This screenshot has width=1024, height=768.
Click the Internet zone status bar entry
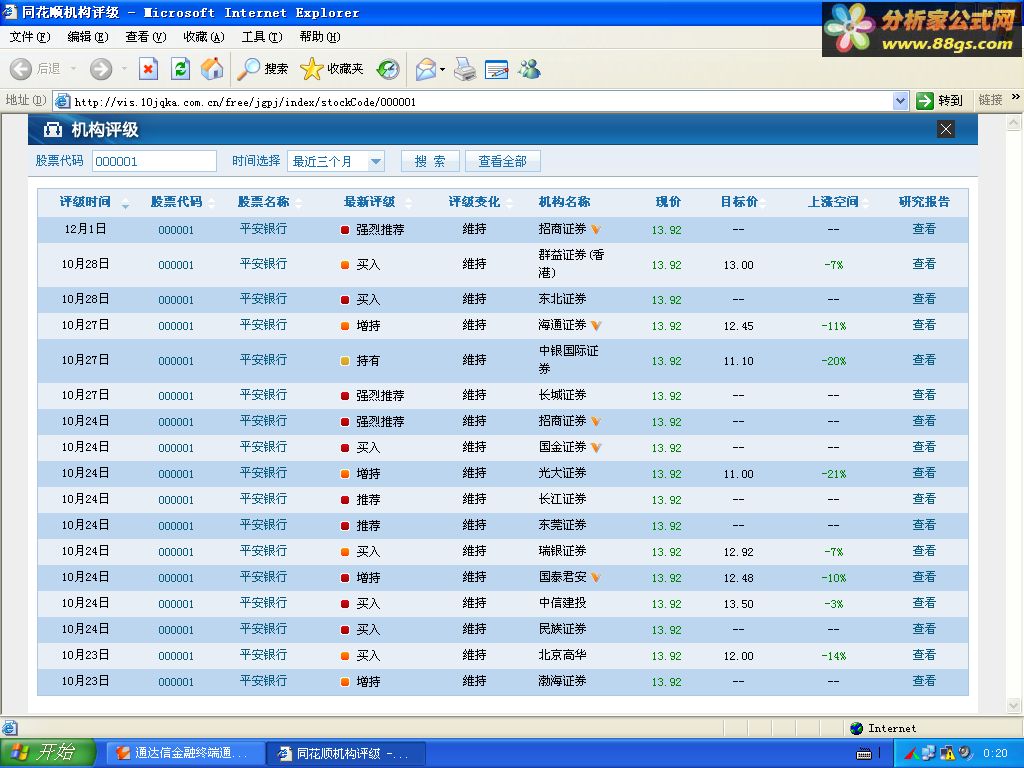click(x=884, y=728)
